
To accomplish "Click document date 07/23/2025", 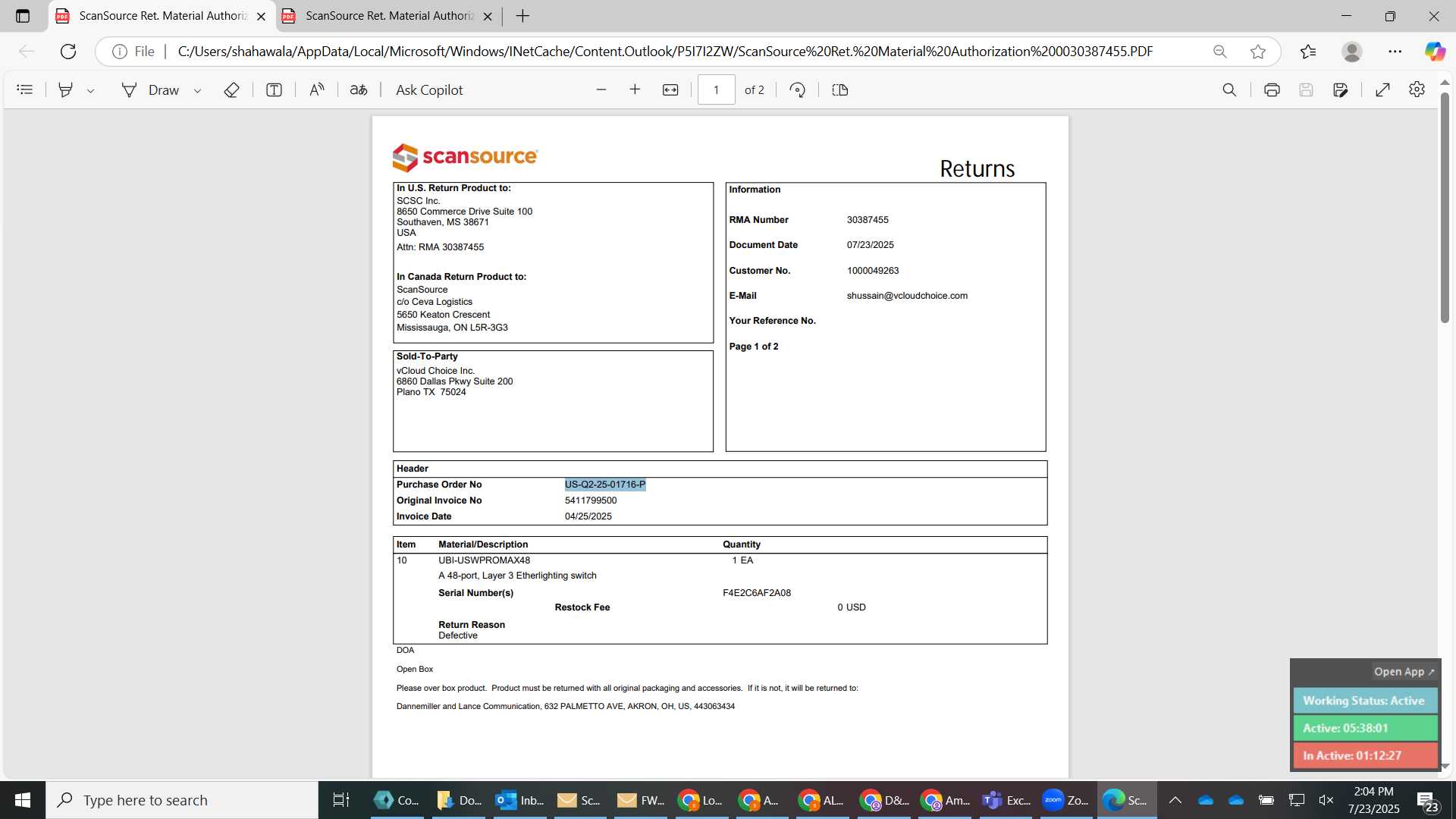I will (x=871, y=245).
